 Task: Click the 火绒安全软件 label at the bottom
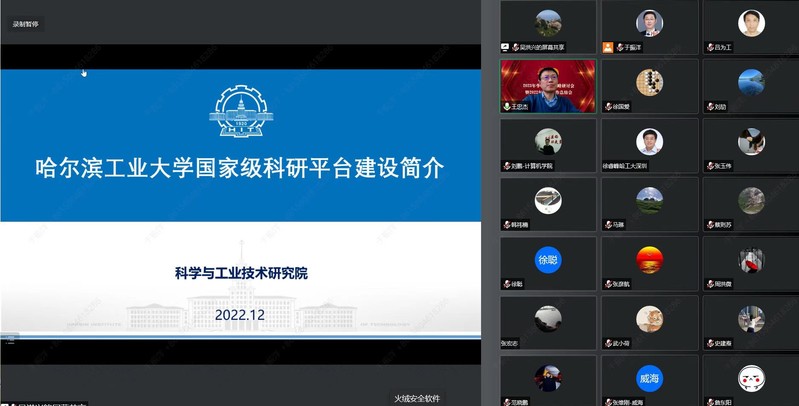[416, 398]
